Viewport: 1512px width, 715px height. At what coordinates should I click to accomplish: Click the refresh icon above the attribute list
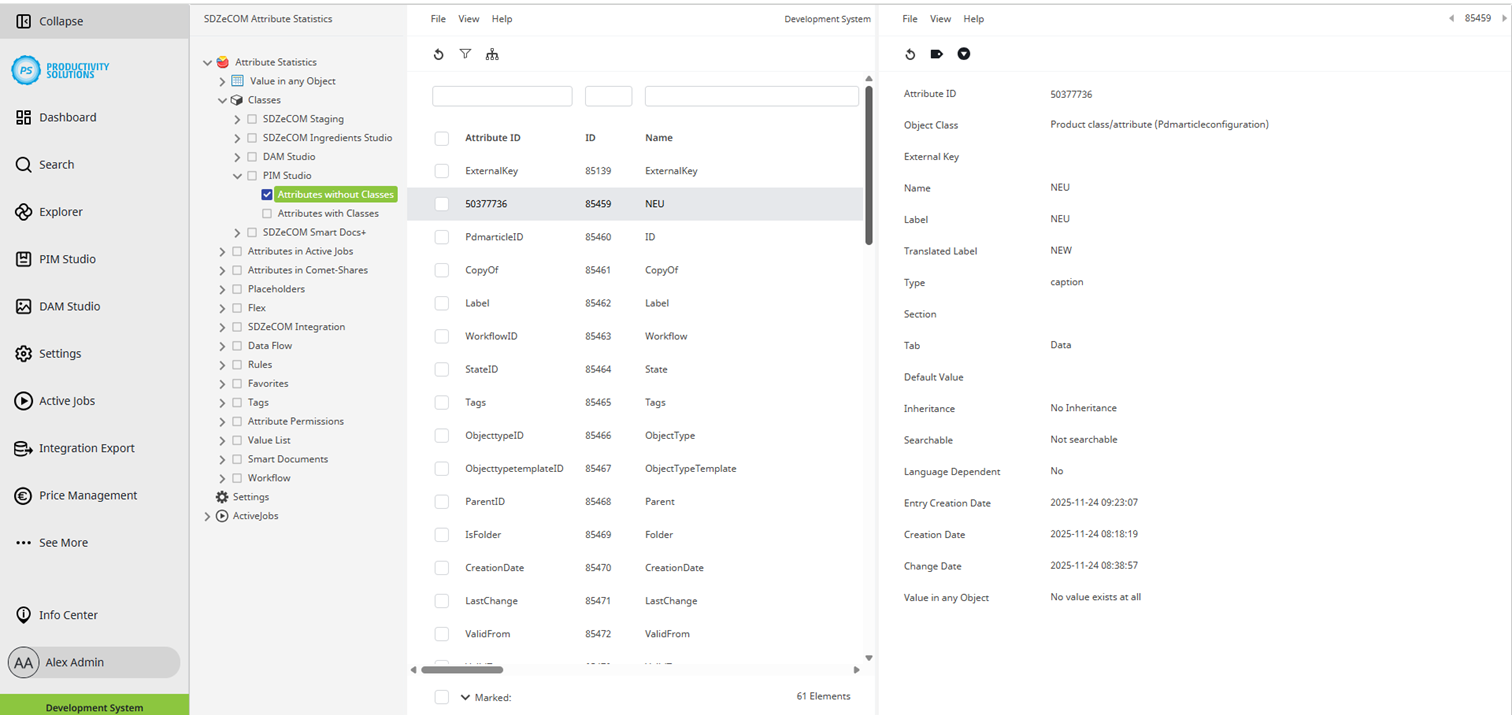(x=438, y=54)
